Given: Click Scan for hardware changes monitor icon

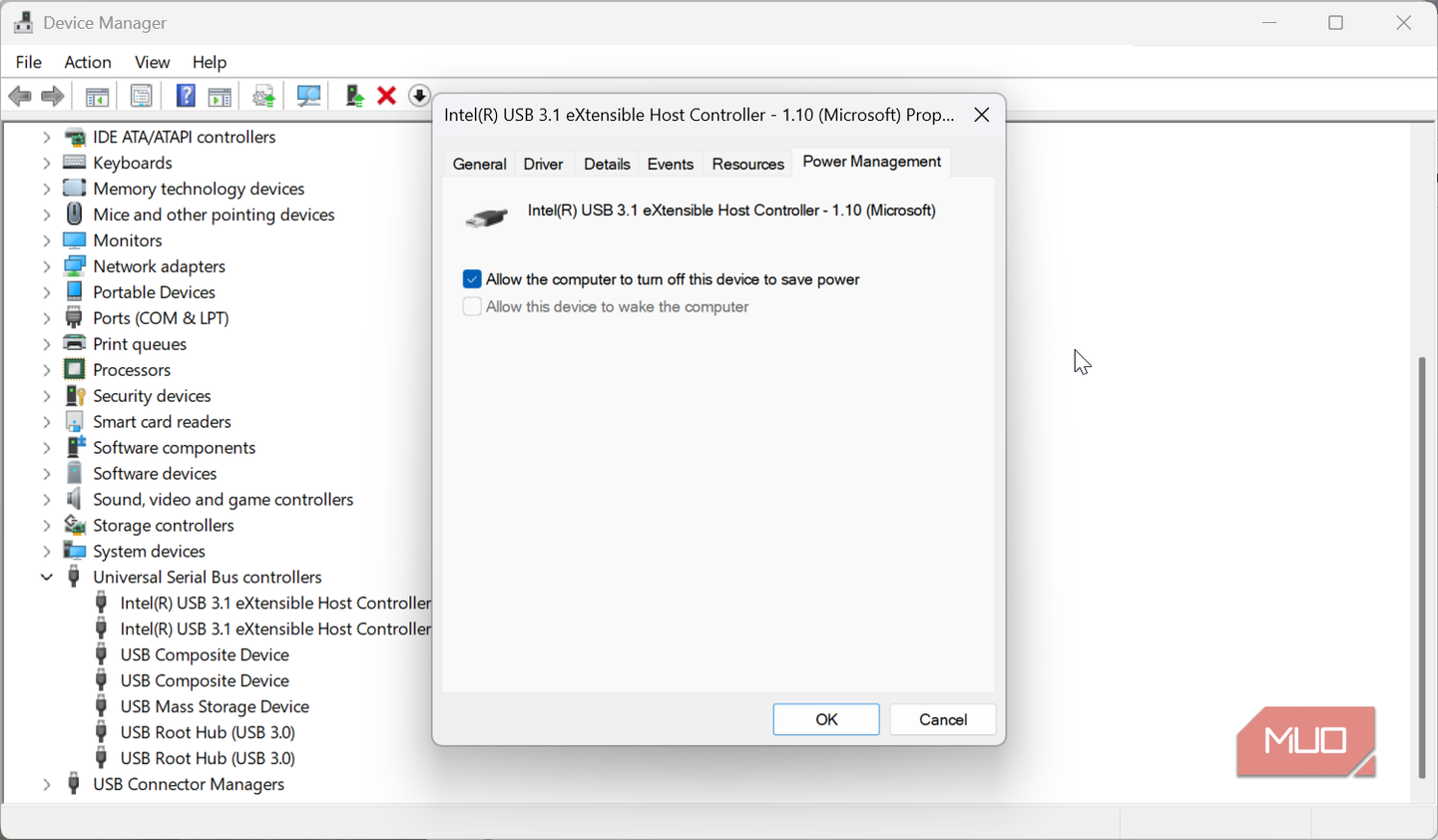Looking at the screenshot, I should point(309,96).
